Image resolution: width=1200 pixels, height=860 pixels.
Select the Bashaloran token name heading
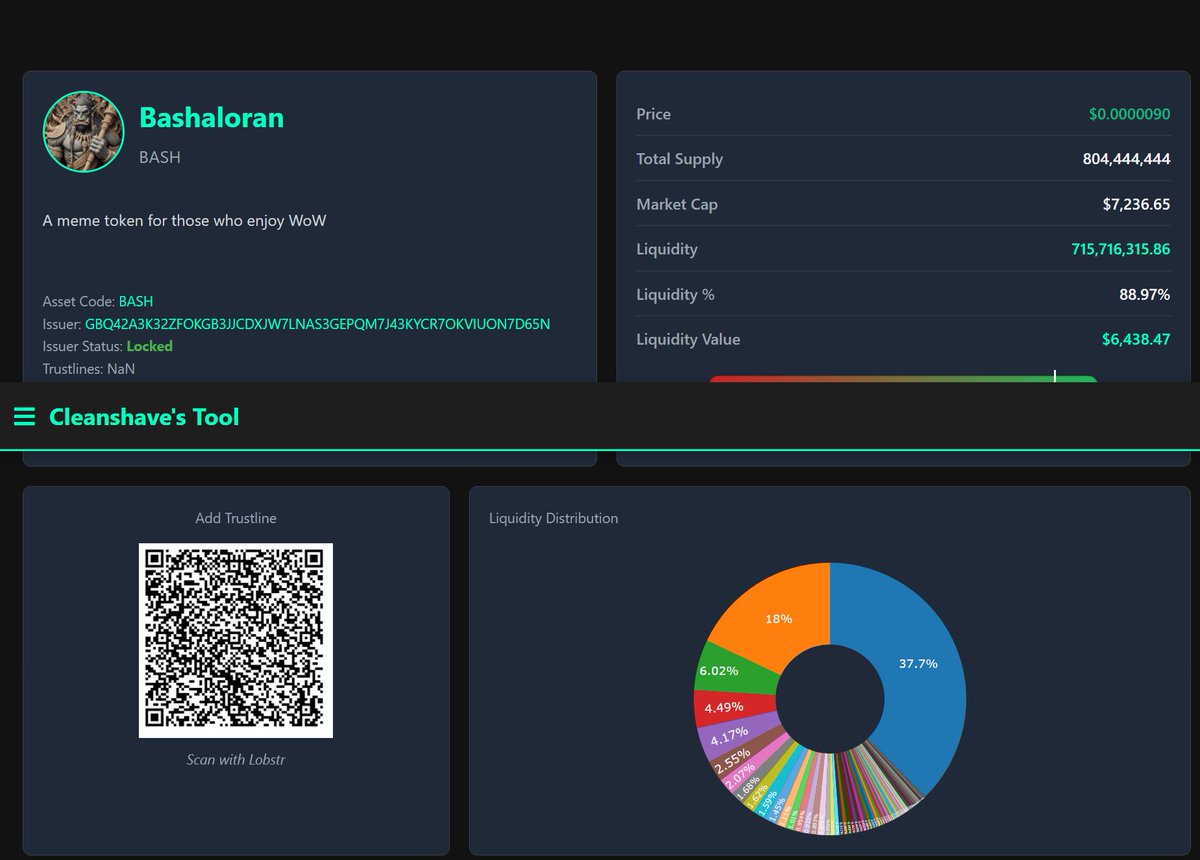click(211, 117)
